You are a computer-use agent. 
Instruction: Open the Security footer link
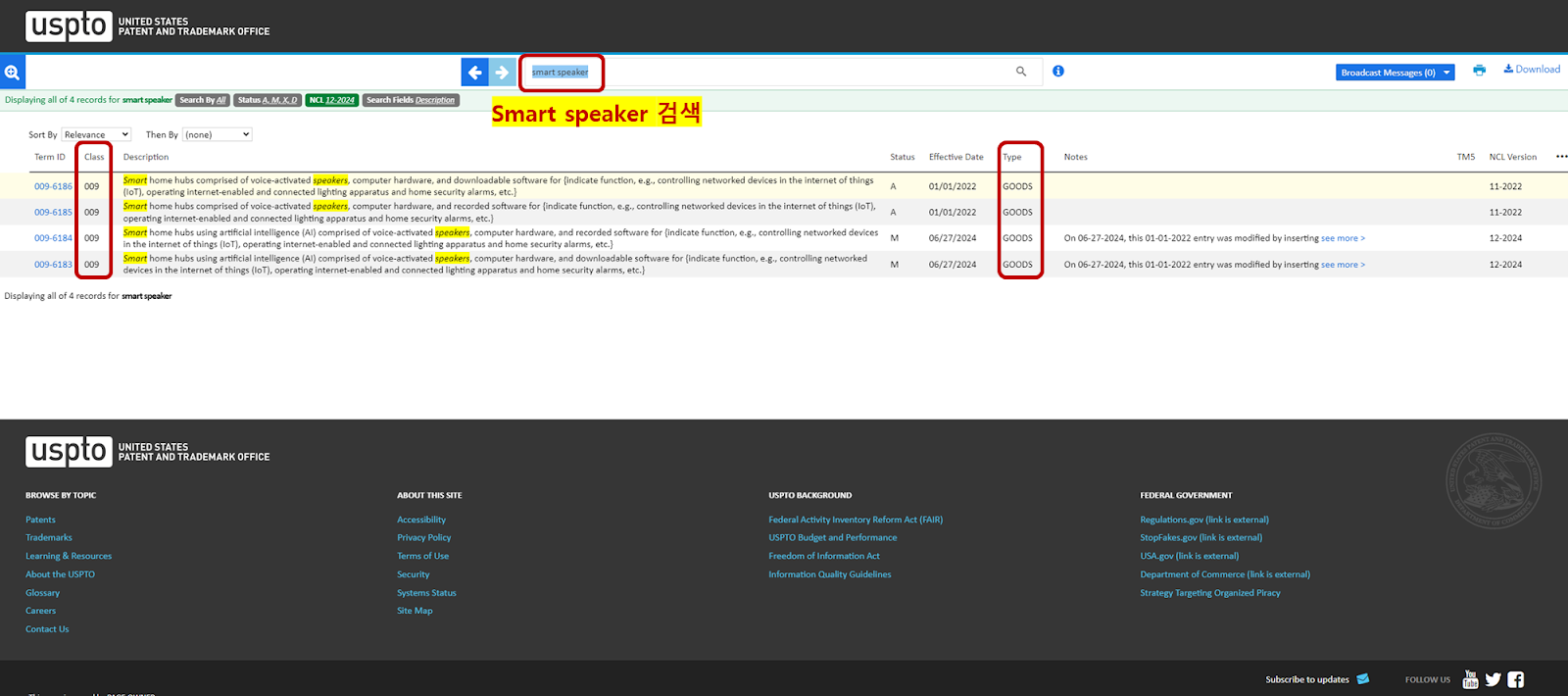[x=414, y=574]
